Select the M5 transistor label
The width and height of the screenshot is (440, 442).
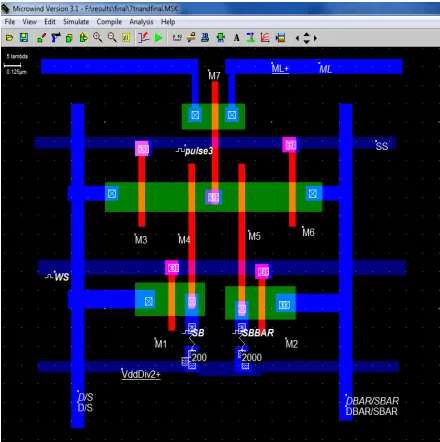[x=254, y=236]
